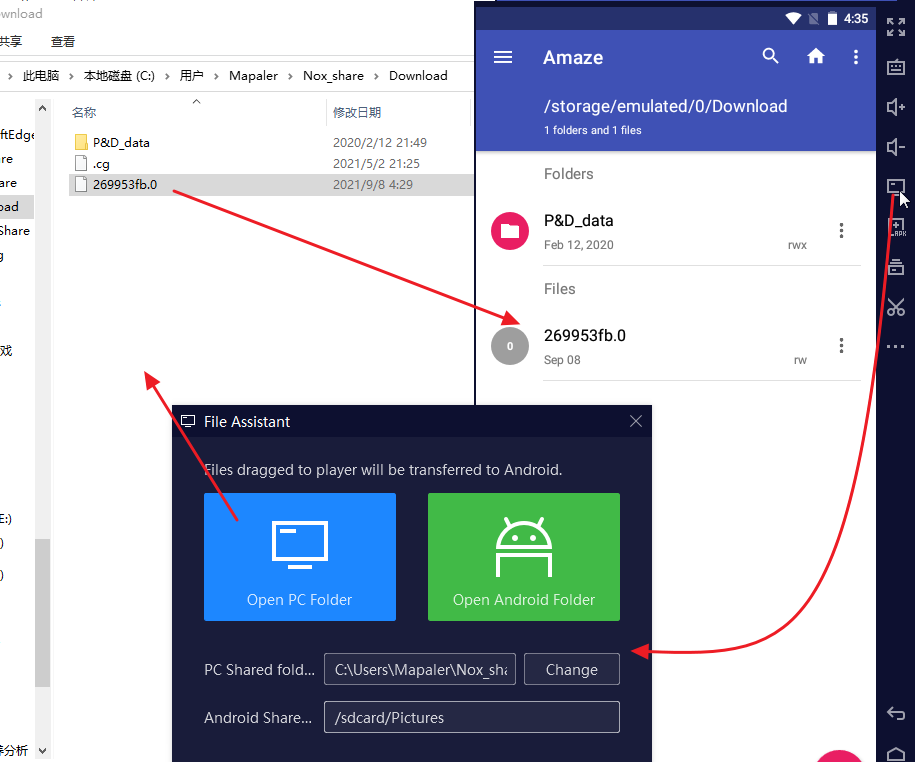The height and width of the screenshot is (762, 915).
Task: Click the Change shared folder button
Action: pos(571,670)
